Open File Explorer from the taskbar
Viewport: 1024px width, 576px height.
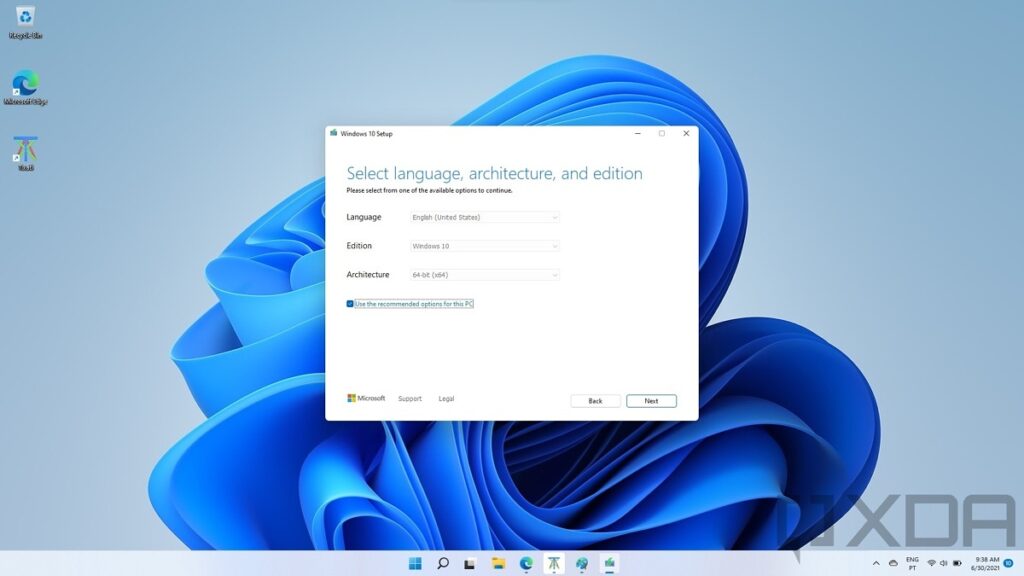point(498,564)
